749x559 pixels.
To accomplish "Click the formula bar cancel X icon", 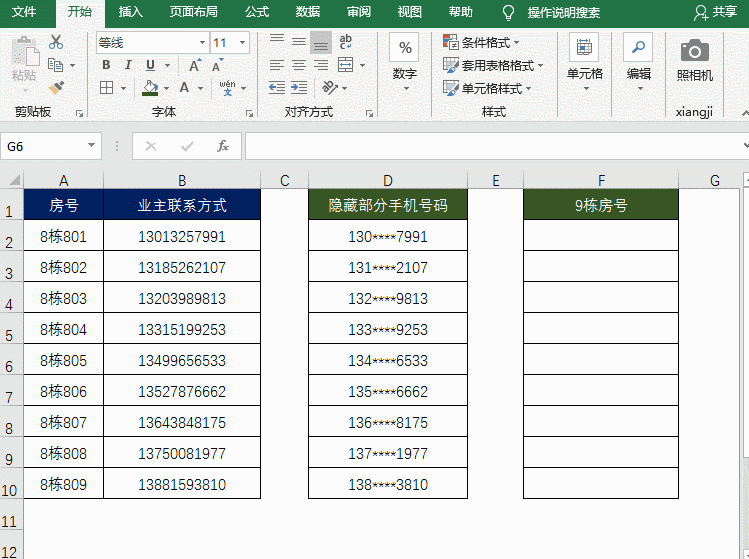I will [151, 146].
